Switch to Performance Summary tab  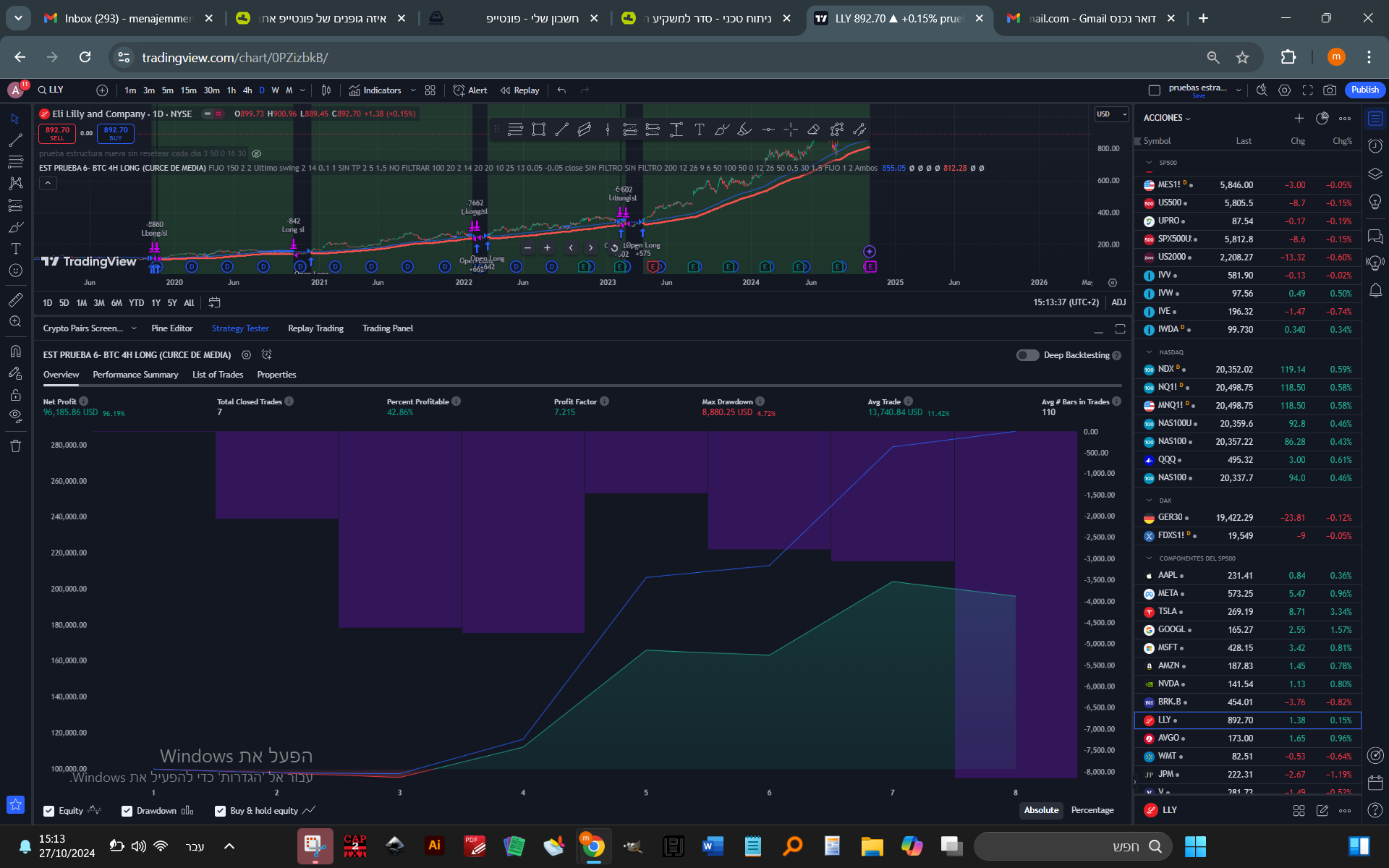point(135,375)
